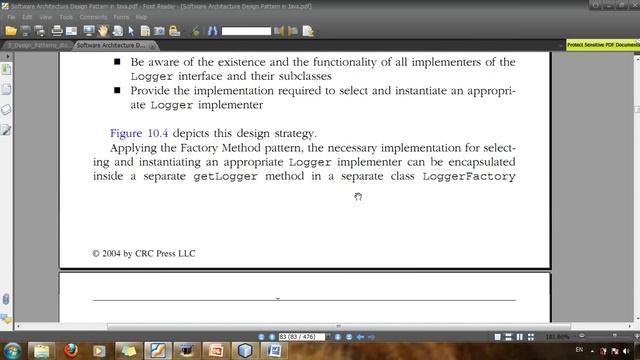
Task: Click in the toolbar search field
Action: (246, 31)
